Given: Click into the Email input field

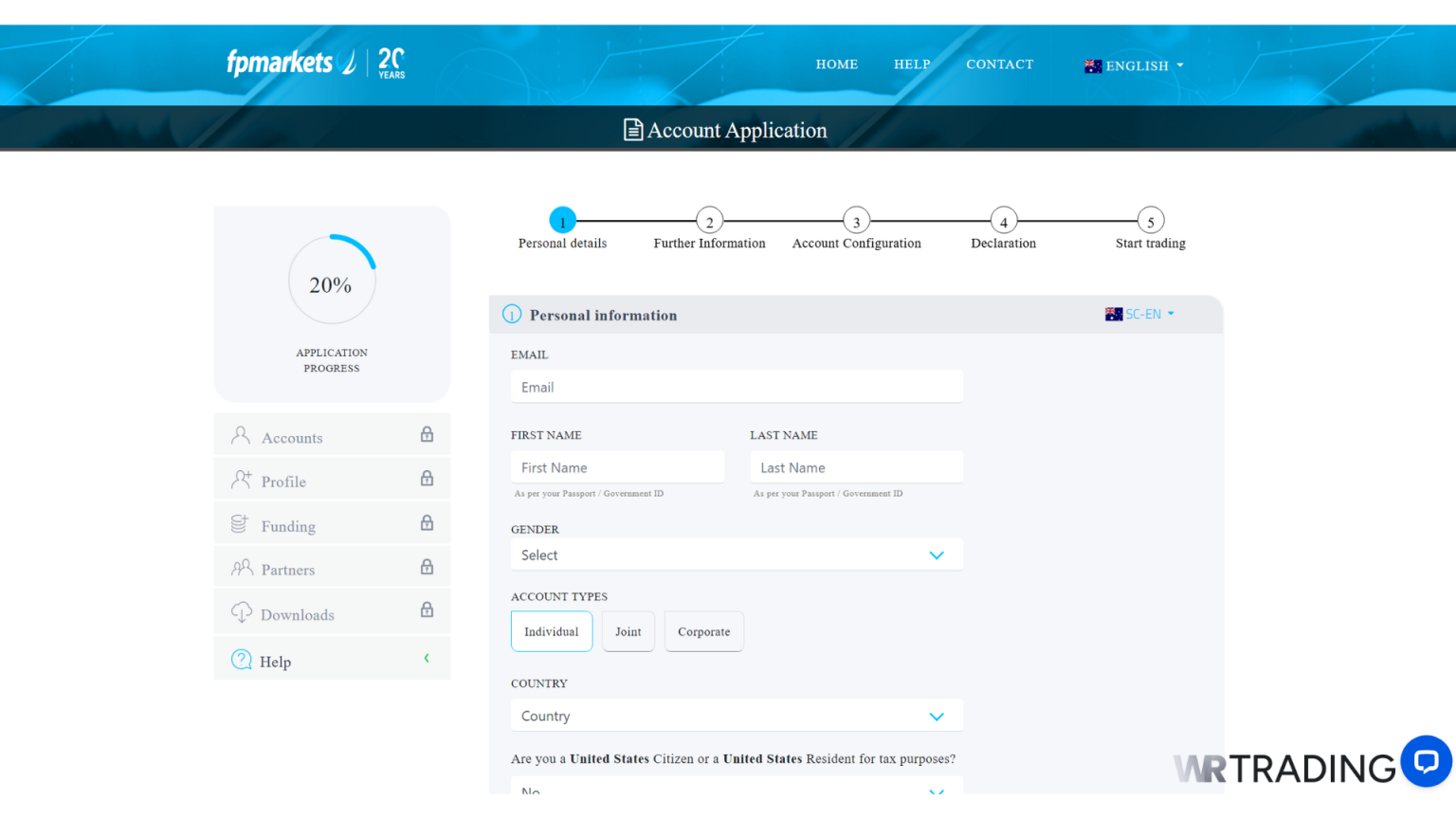Looking at the screenshot, I should point(737,387).
